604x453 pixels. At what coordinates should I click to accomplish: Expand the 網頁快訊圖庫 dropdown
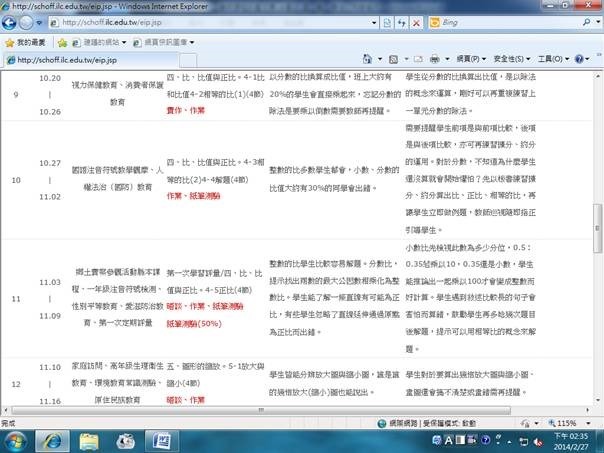(x=165, y=43)
